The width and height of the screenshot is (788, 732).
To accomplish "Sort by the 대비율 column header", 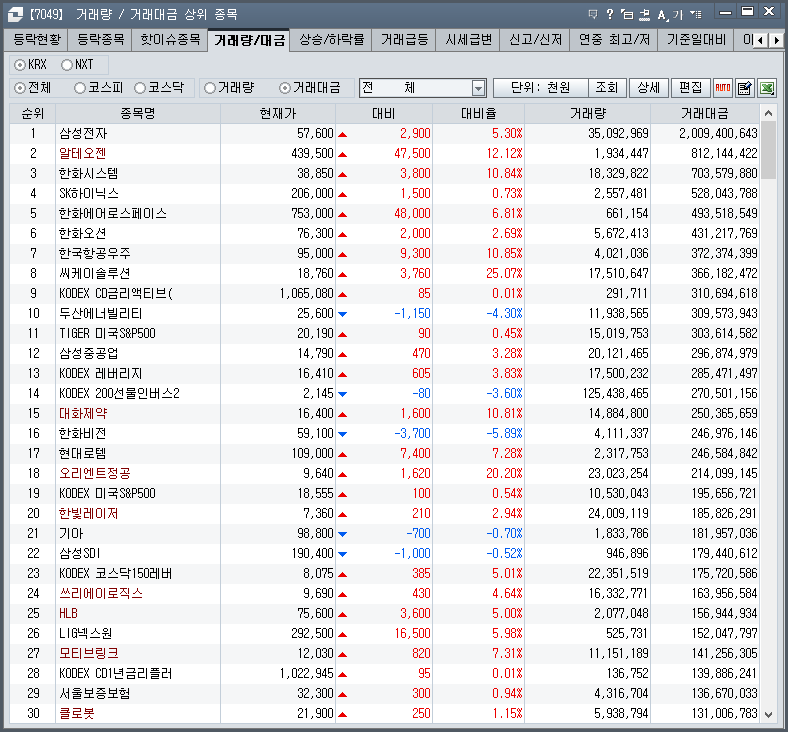I will [478, 114].
